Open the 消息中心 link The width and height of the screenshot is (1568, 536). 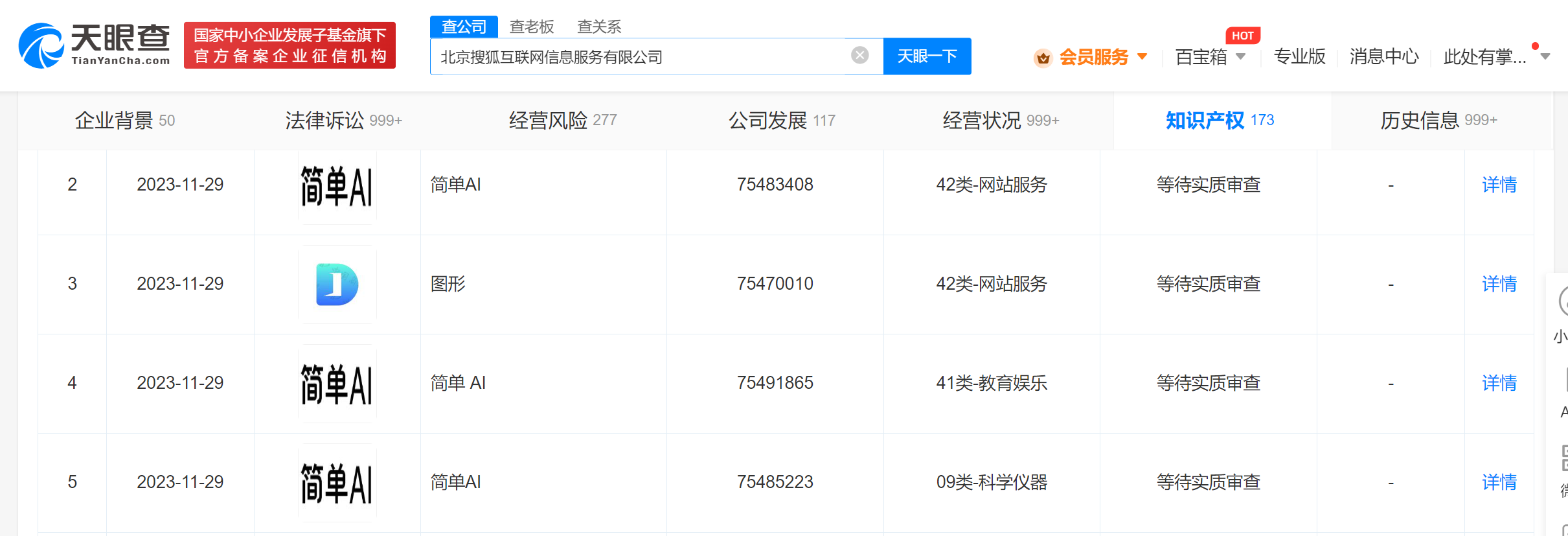tap(1384, 57)
